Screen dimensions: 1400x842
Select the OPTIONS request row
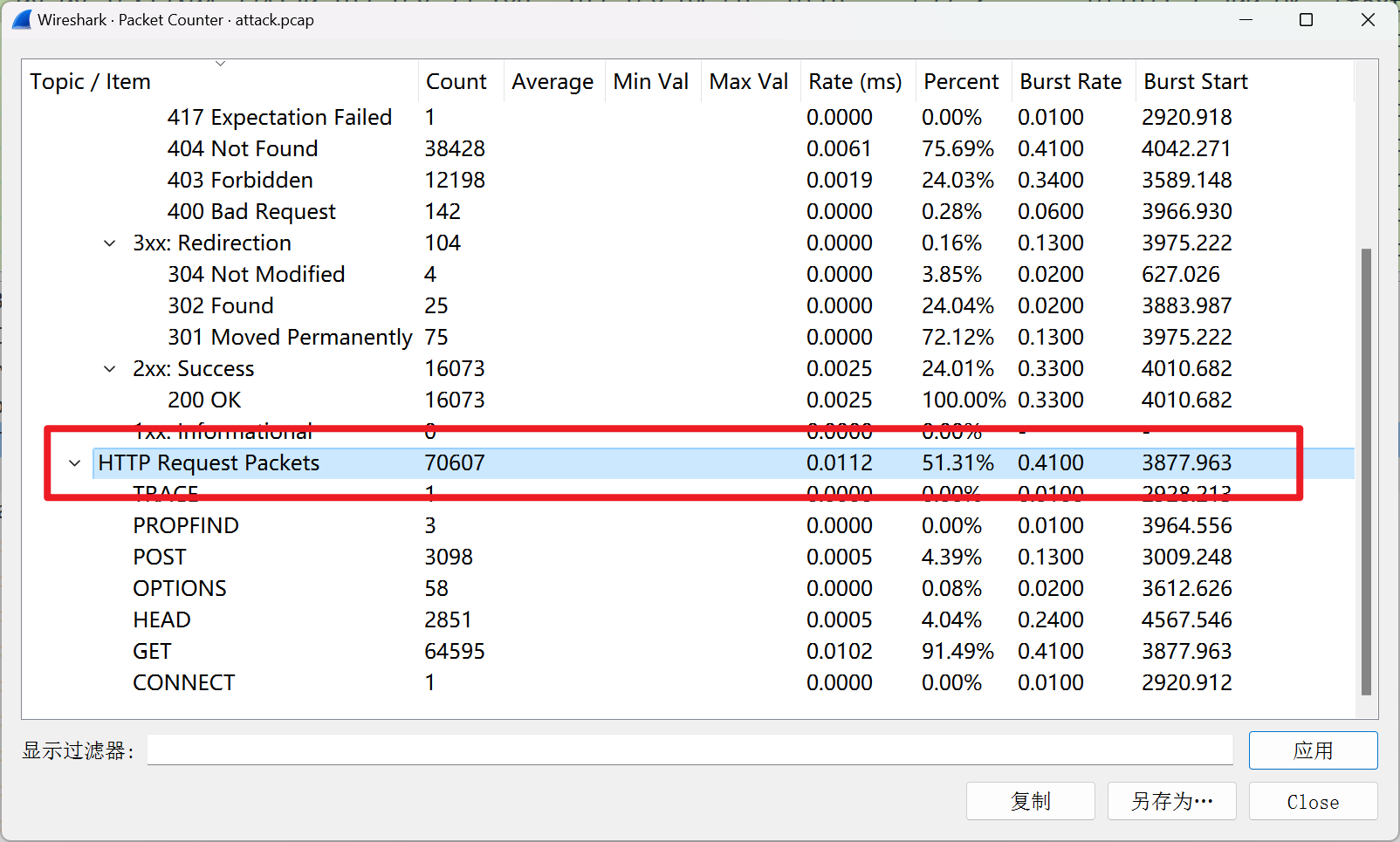click(688, 589)
